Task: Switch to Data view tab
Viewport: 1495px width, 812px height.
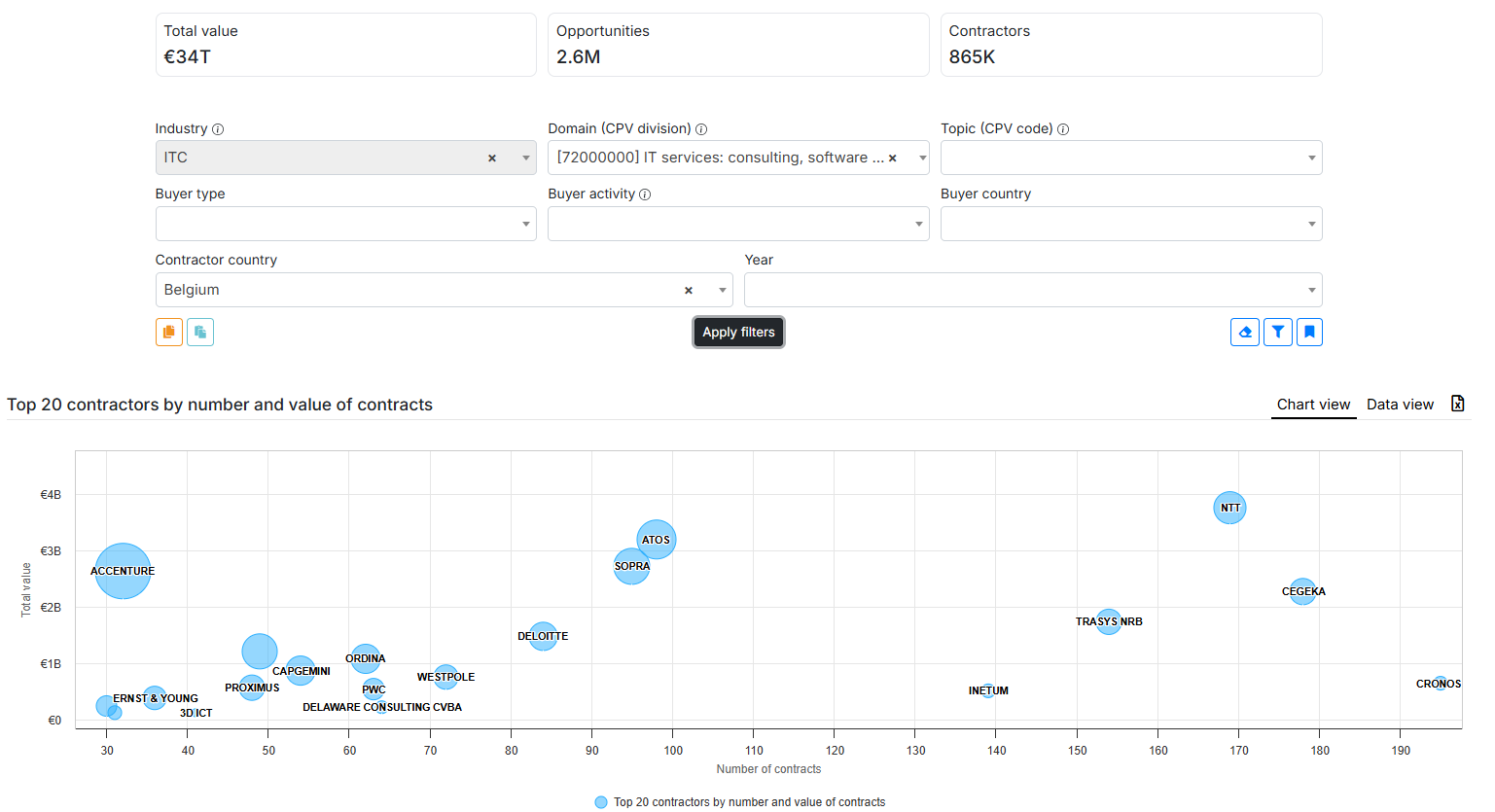Action: [x=1400, y=405]
